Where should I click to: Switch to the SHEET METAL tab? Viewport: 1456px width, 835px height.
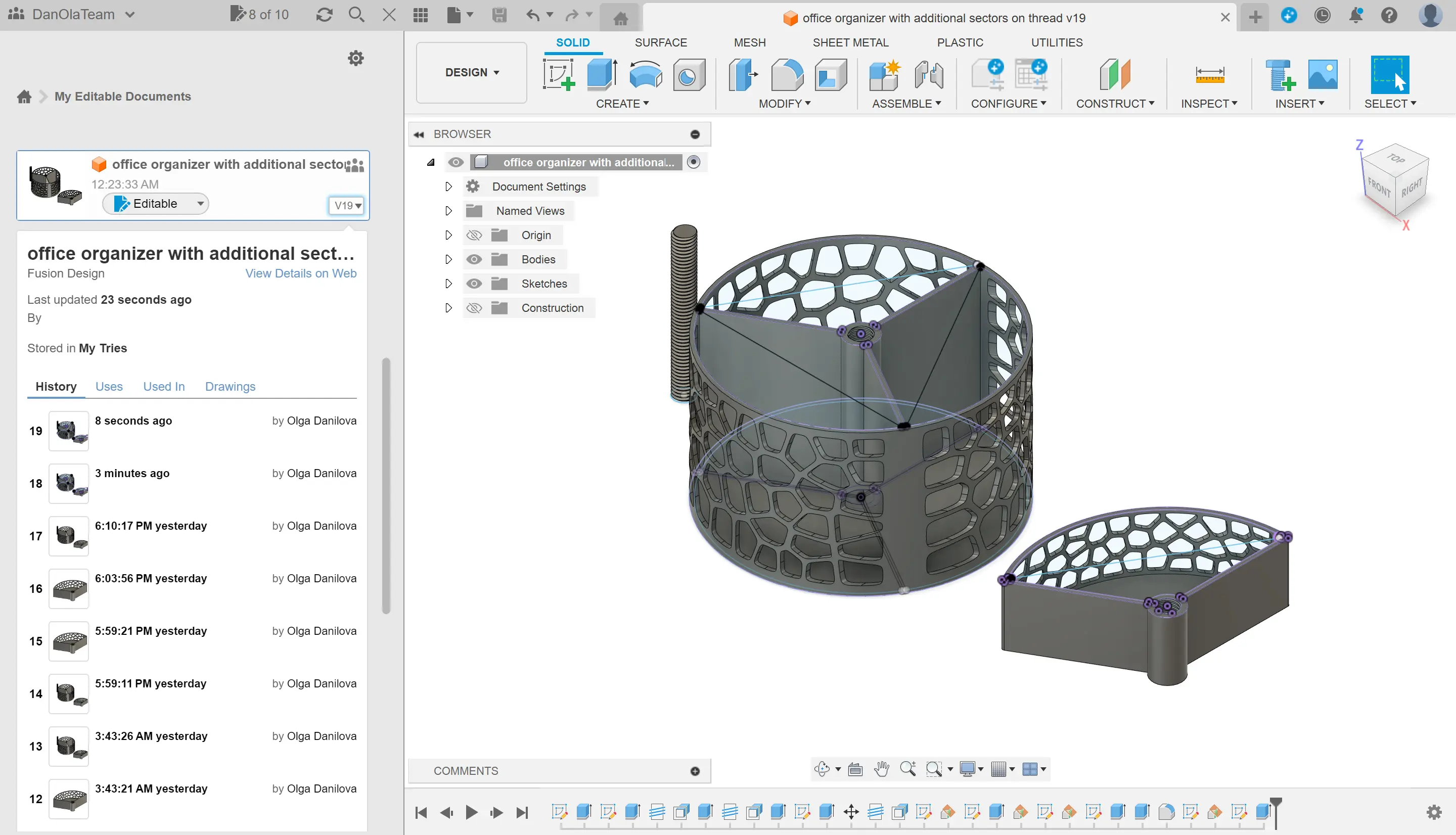(850, 42)
